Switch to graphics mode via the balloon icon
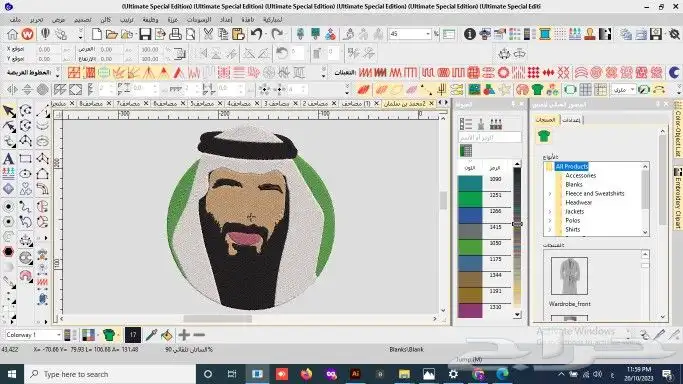 [x=45, y=34]
